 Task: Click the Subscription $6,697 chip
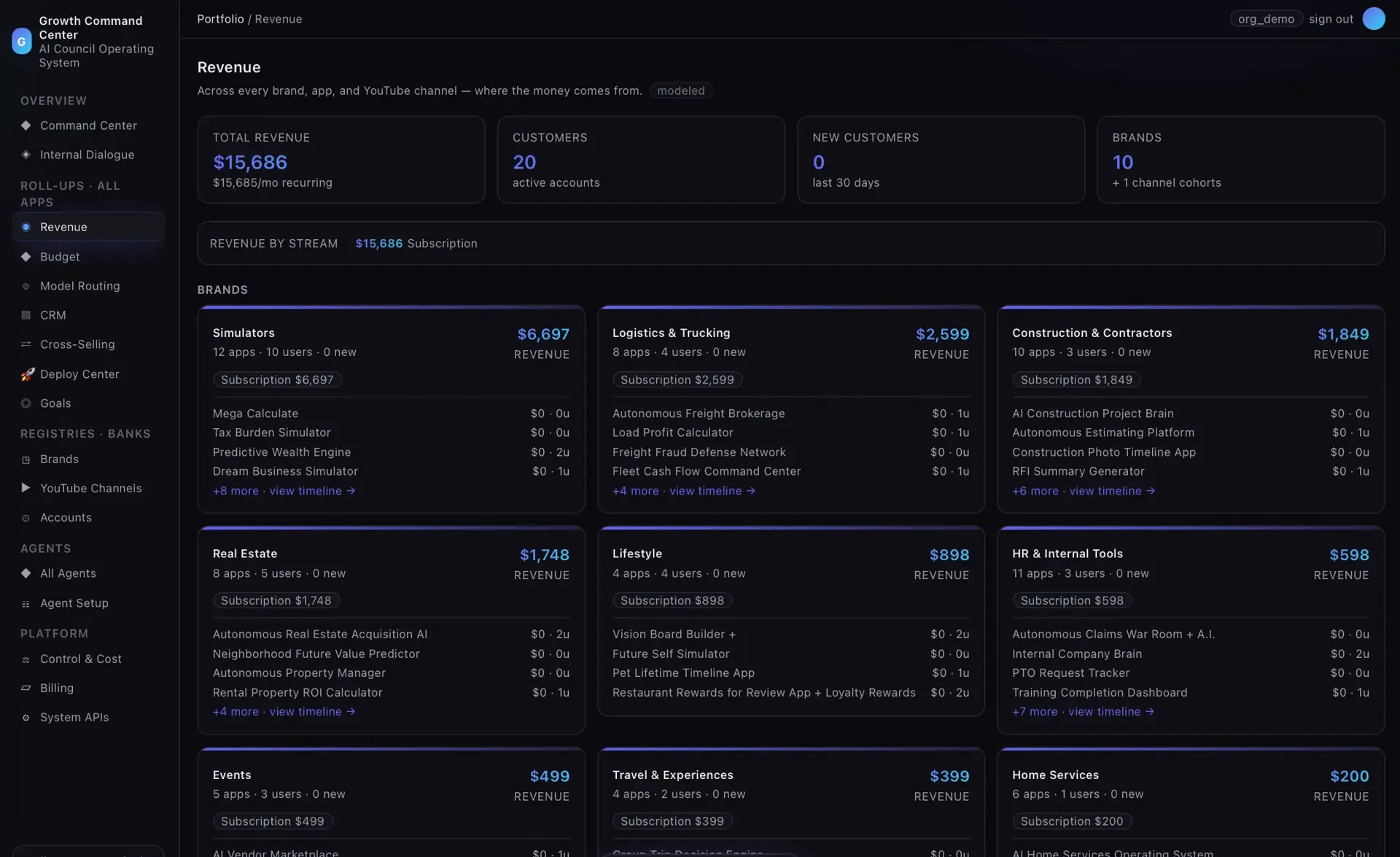[x=277, y=380]
